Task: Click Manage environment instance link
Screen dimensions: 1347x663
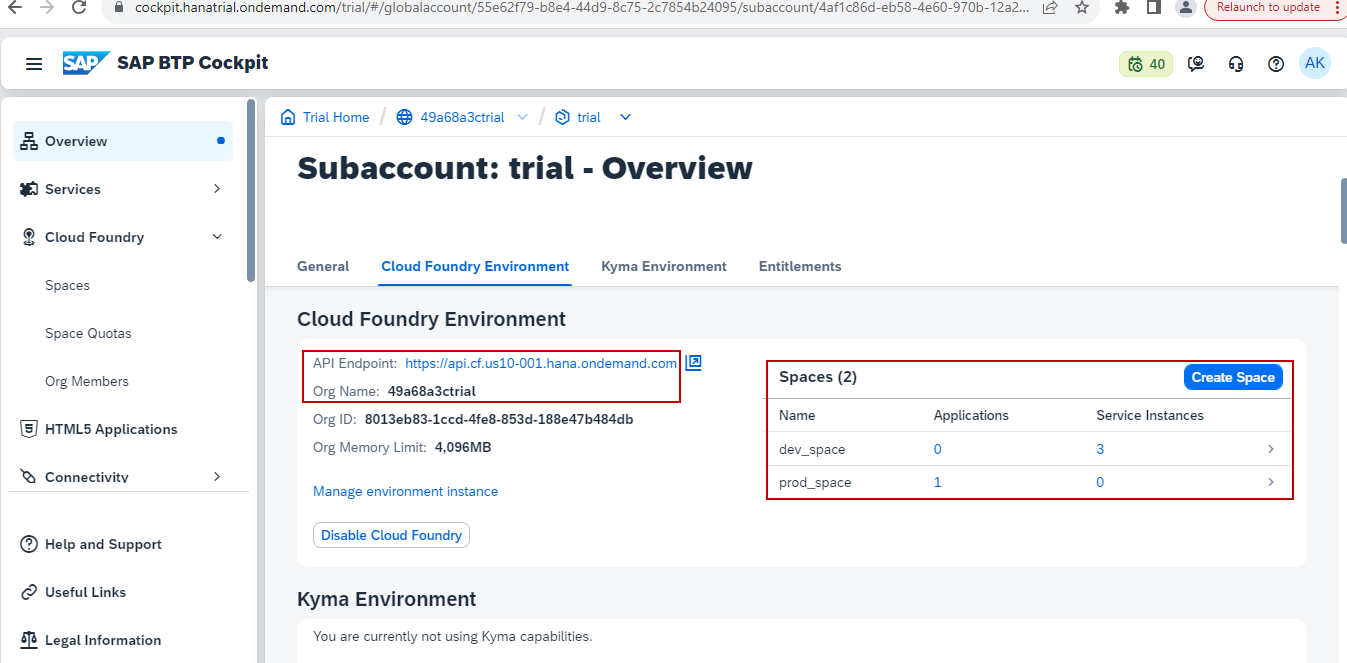Action: (x=405, y=491)
